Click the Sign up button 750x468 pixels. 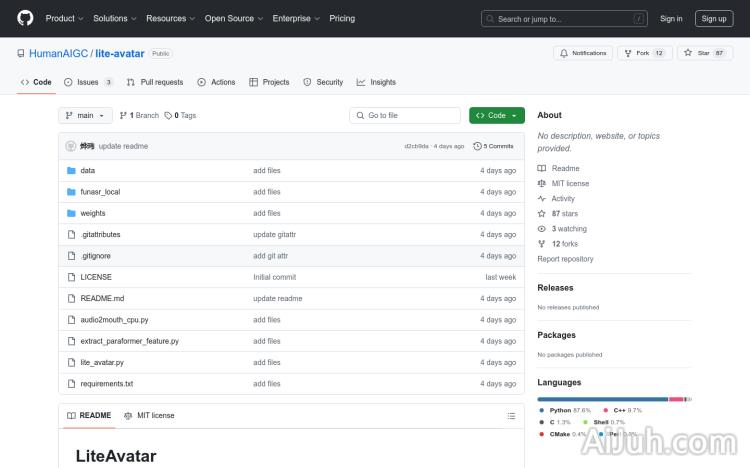[714, 18]
